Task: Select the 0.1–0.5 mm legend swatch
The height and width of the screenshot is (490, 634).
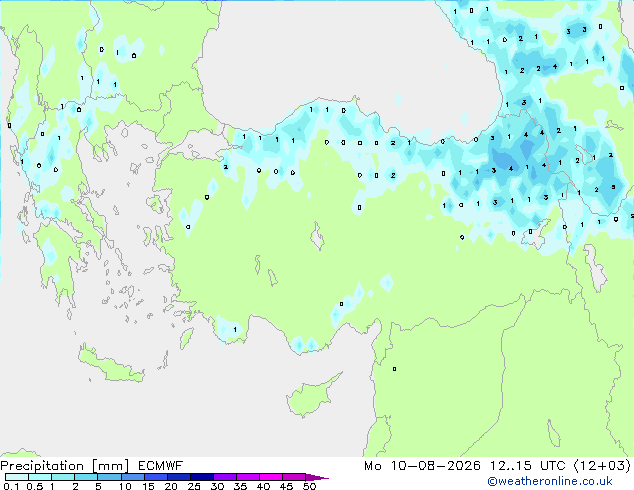Action: (x=17, y=477)
